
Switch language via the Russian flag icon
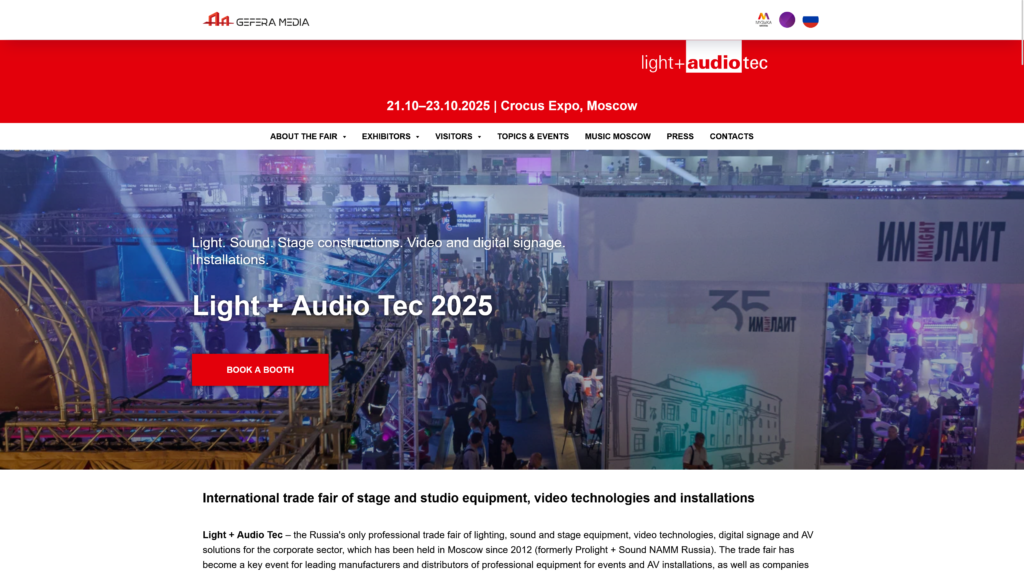click(x=810, y=20)
